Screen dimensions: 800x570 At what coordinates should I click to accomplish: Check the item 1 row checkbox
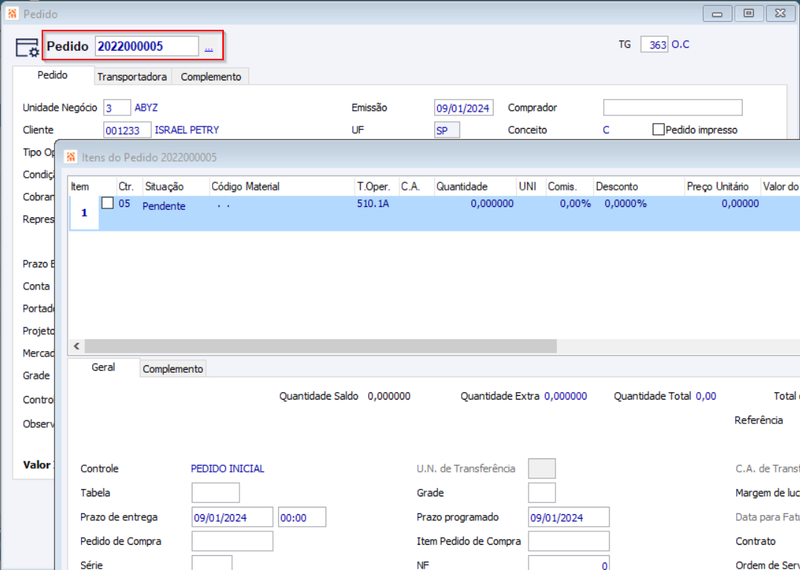107,203
